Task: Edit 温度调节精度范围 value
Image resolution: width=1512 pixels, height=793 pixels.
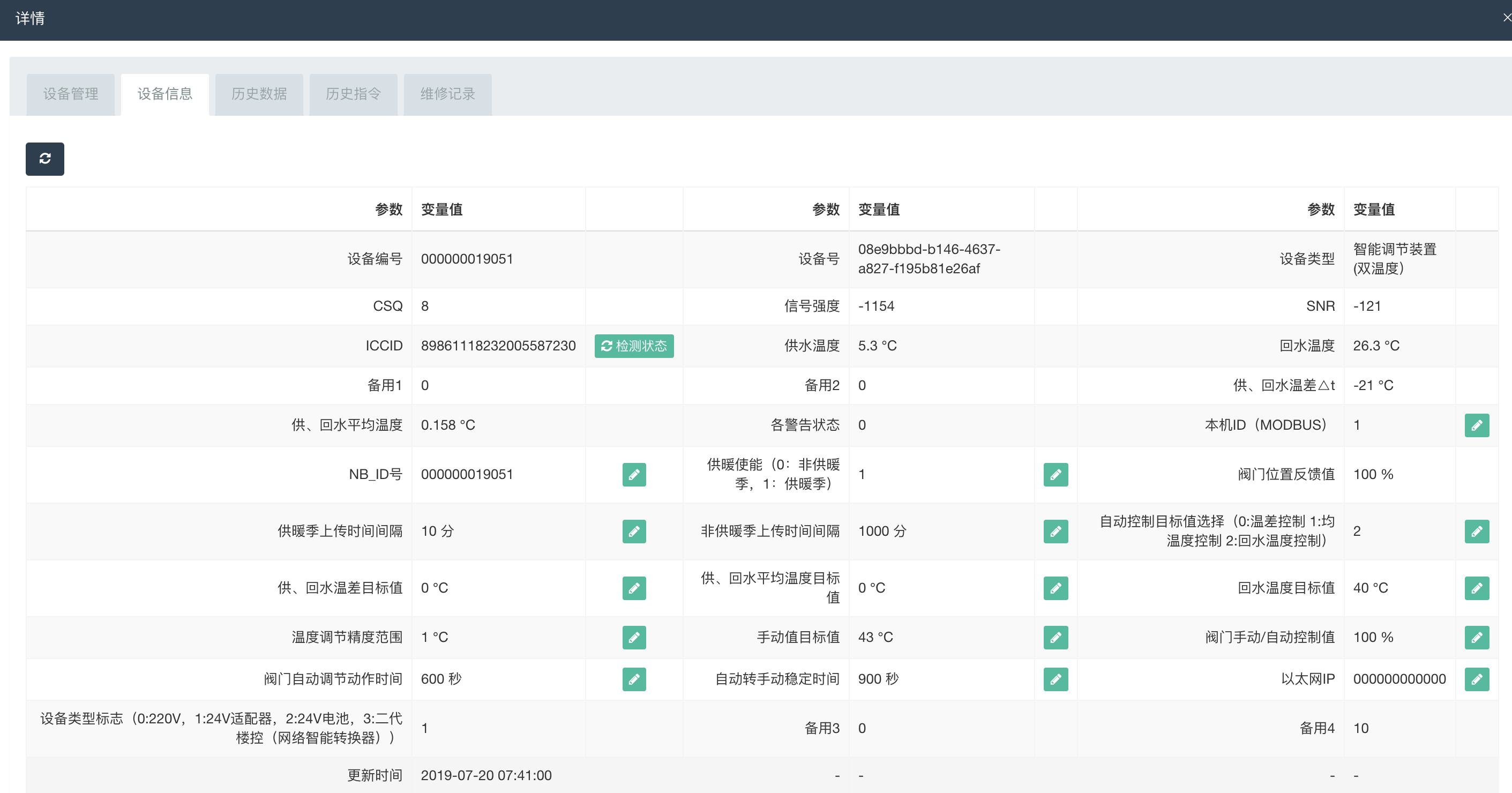Action: [x=634, y=637]
